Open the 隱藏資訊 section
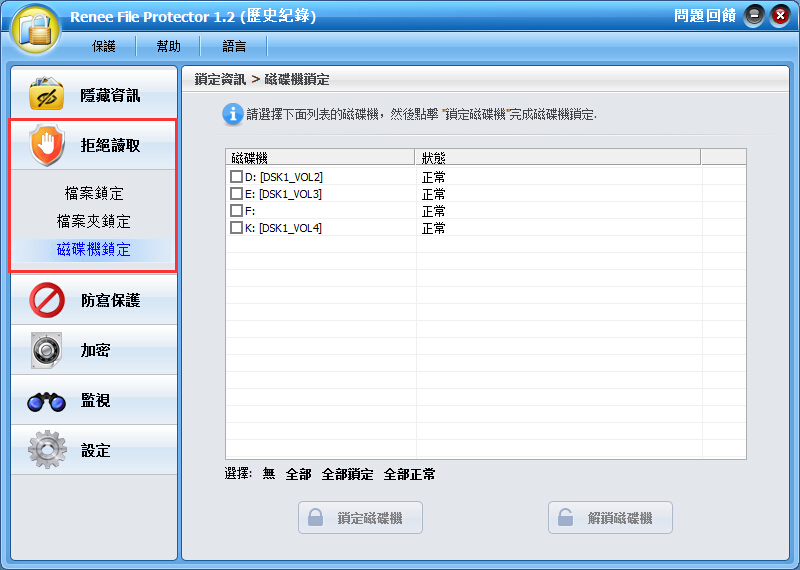The height and width of the screenshot is (570, 800). [x=94, y=94]
